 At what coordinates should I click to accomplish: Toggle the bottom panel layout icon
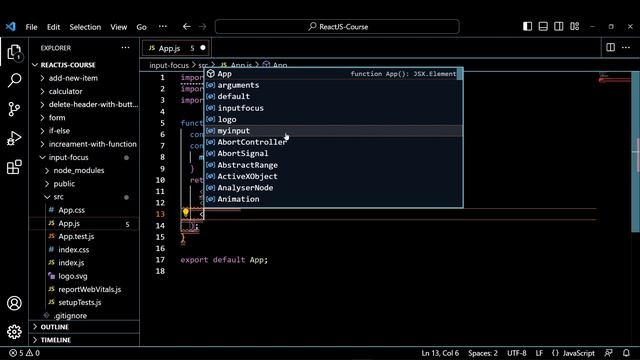point(543,27)
